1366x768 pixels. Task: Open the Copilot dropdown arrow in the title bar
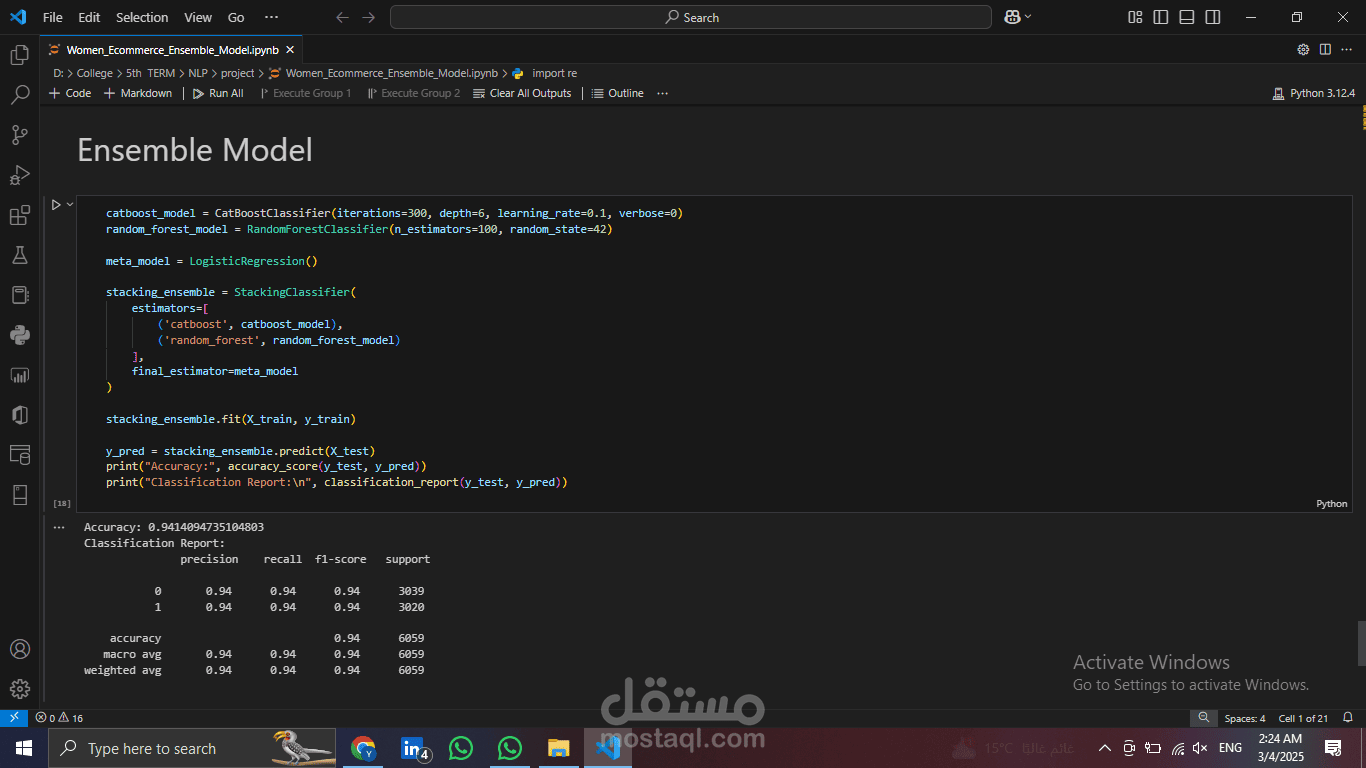coord(1028,17)
